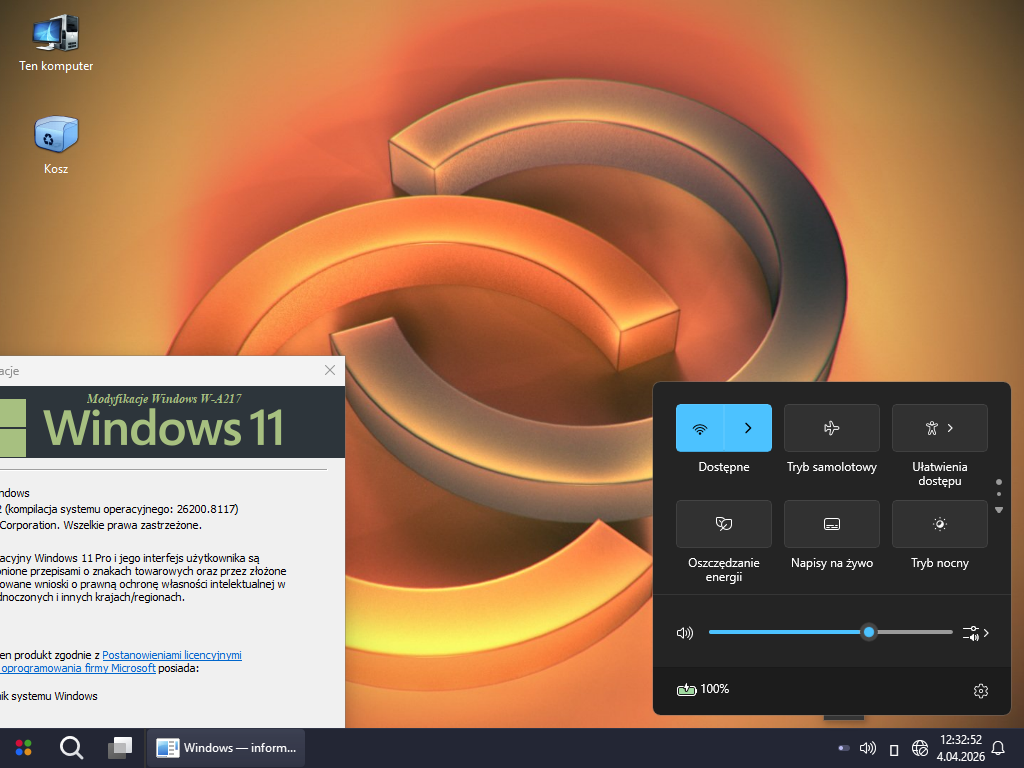Open the Postanowieniami licencyjnymi link
This screenshot has width=1024, height=768.
coord(171,655)
